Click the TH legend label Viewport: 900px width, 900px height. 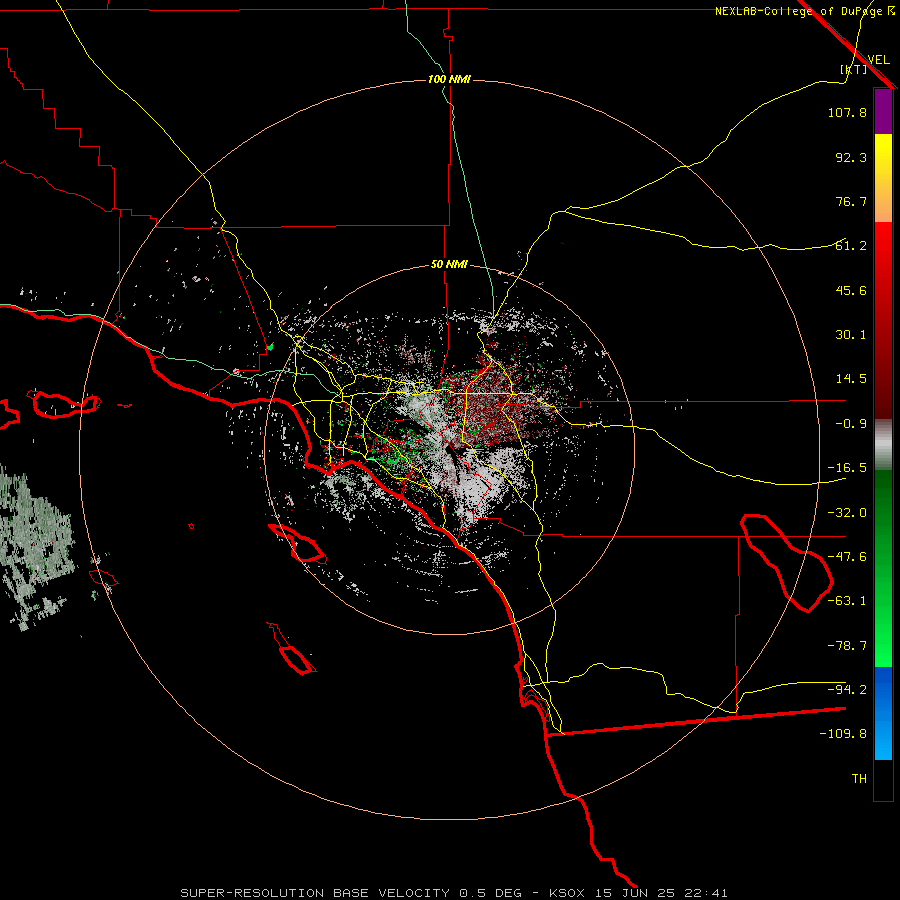click(x=859, y=779)
